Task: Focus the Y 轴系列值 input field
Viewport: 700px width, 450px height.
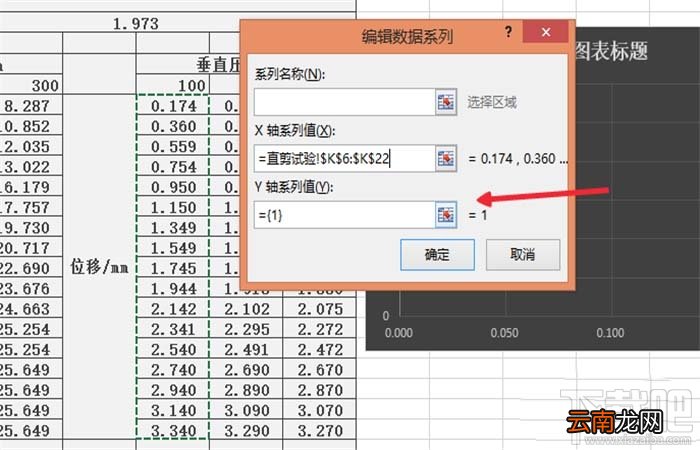Action: click(x=345, y=215)
